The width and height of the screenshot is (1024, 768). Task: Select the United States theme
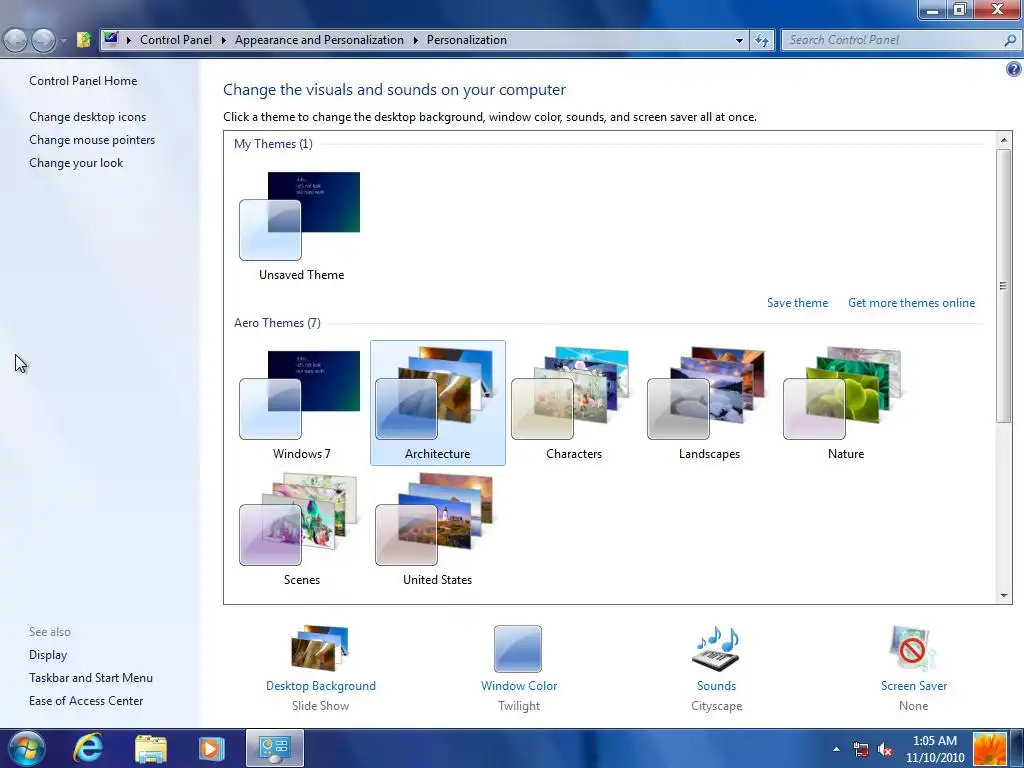(438, 529)
